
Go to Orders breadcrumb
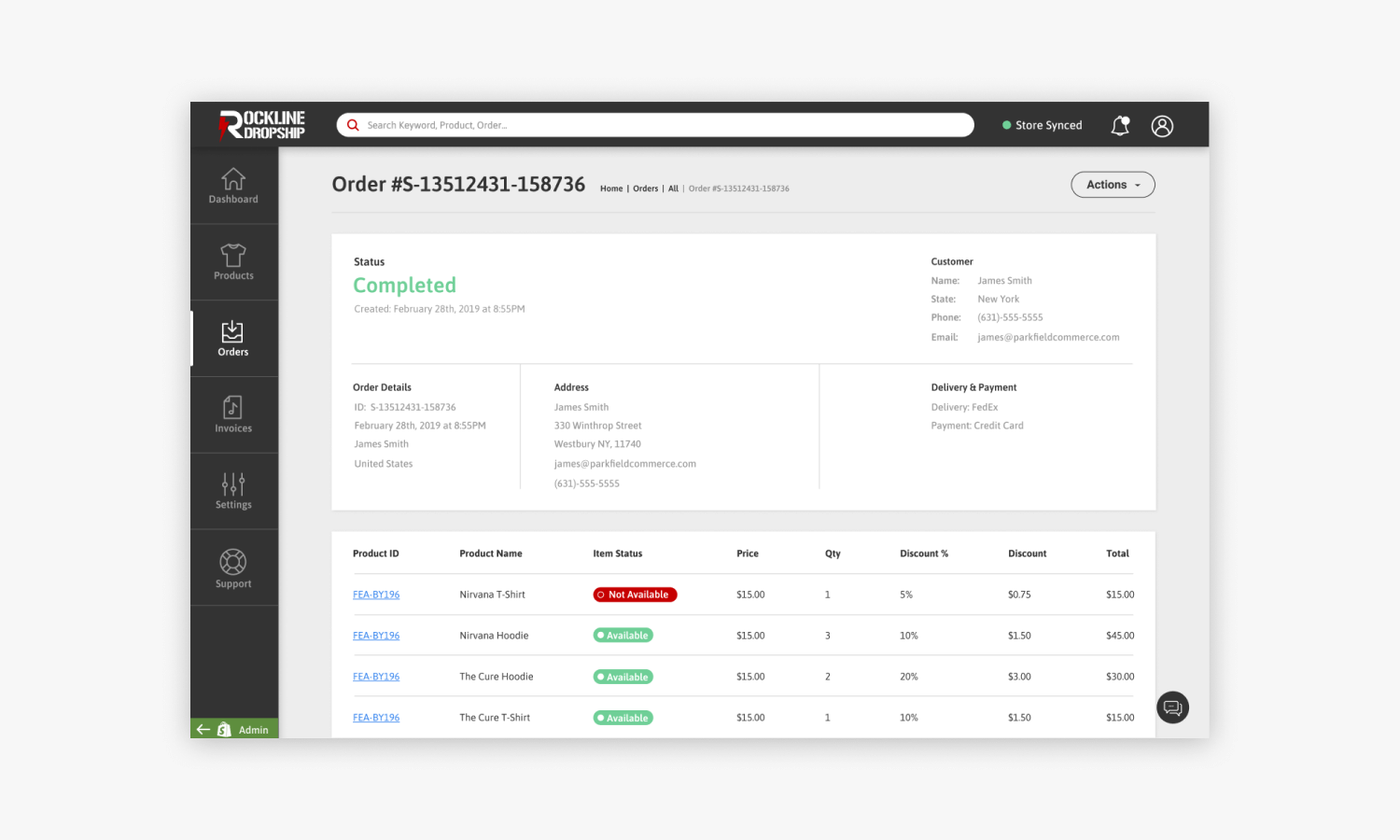click(645, 189)
